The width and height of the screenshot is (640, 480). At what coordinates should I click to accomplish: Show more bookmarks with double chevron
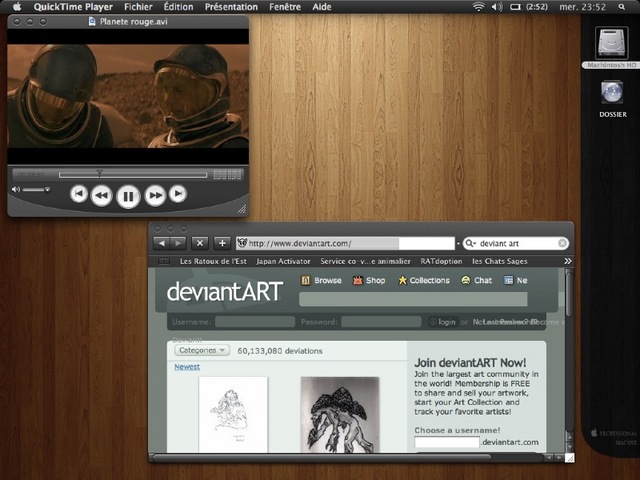click(568, 261)
